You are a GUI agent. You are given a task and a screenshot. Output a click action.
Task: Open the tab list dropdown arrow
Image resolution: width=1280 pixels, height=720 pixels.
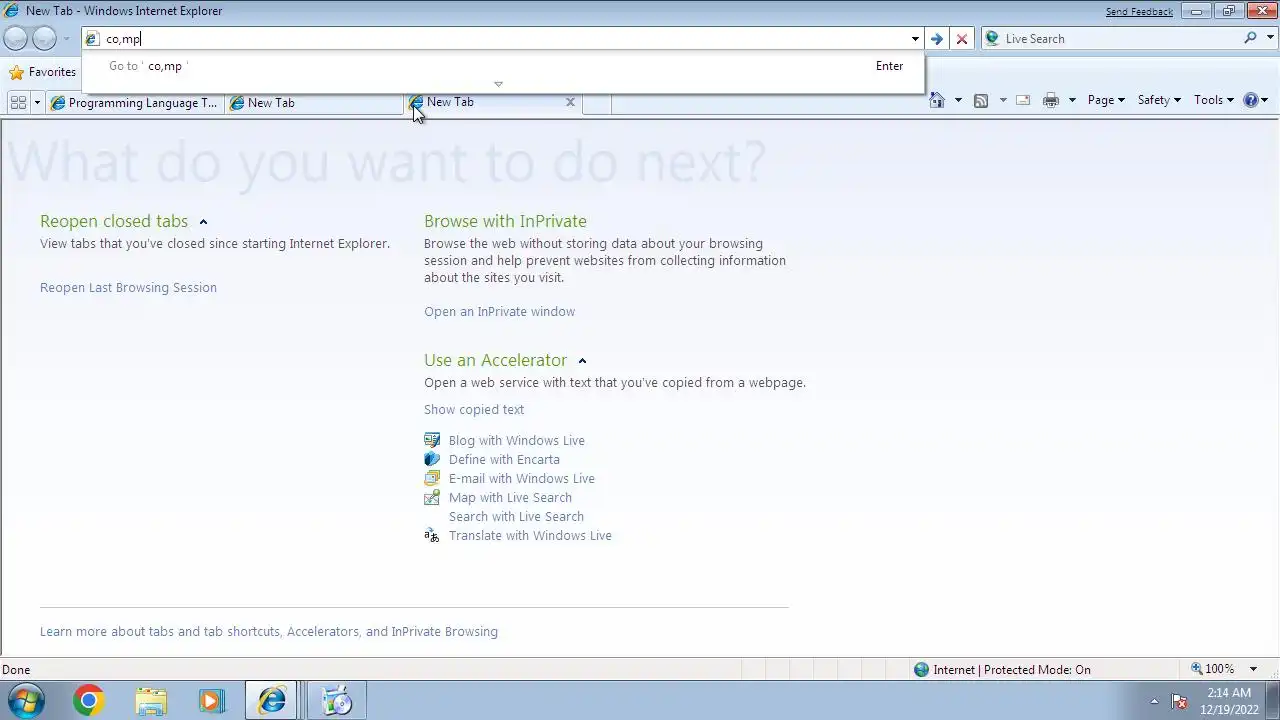pos(37,102)
